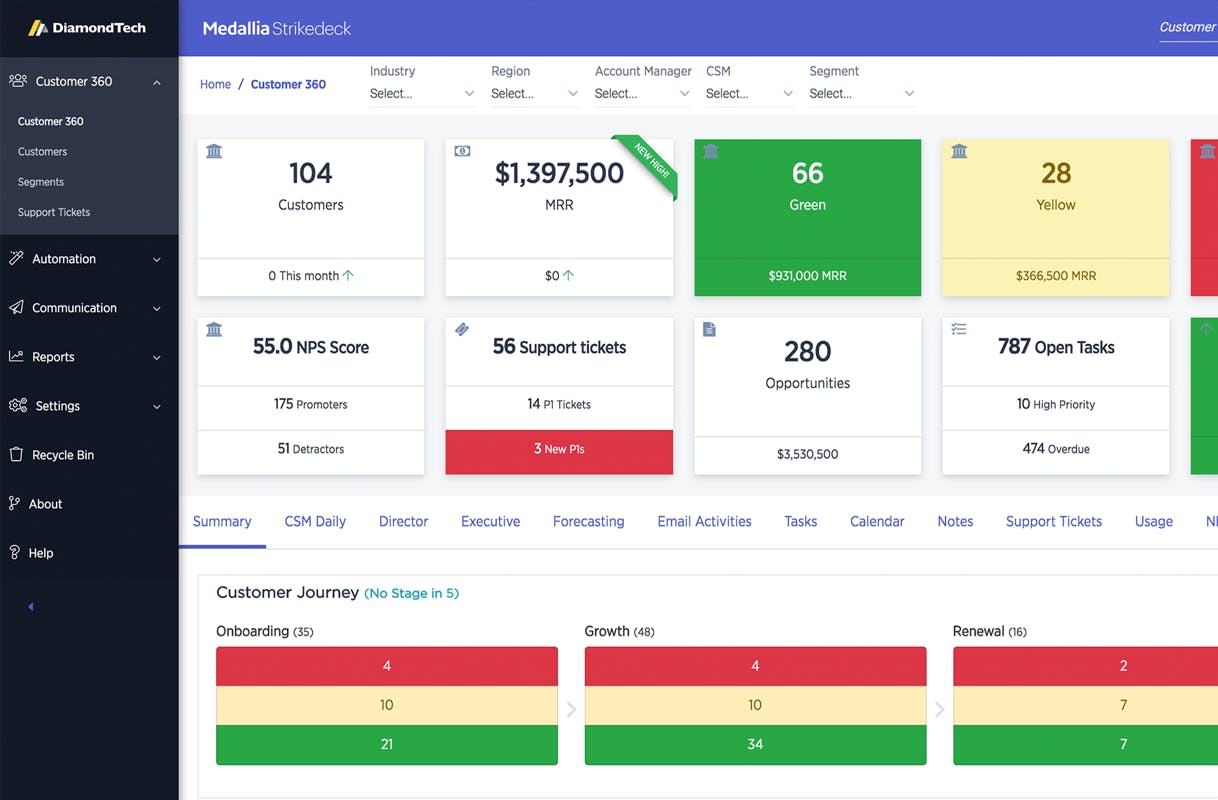Expand the Automation menu chevron
This screenshot has width=1218, height=800.
point(157,259)
